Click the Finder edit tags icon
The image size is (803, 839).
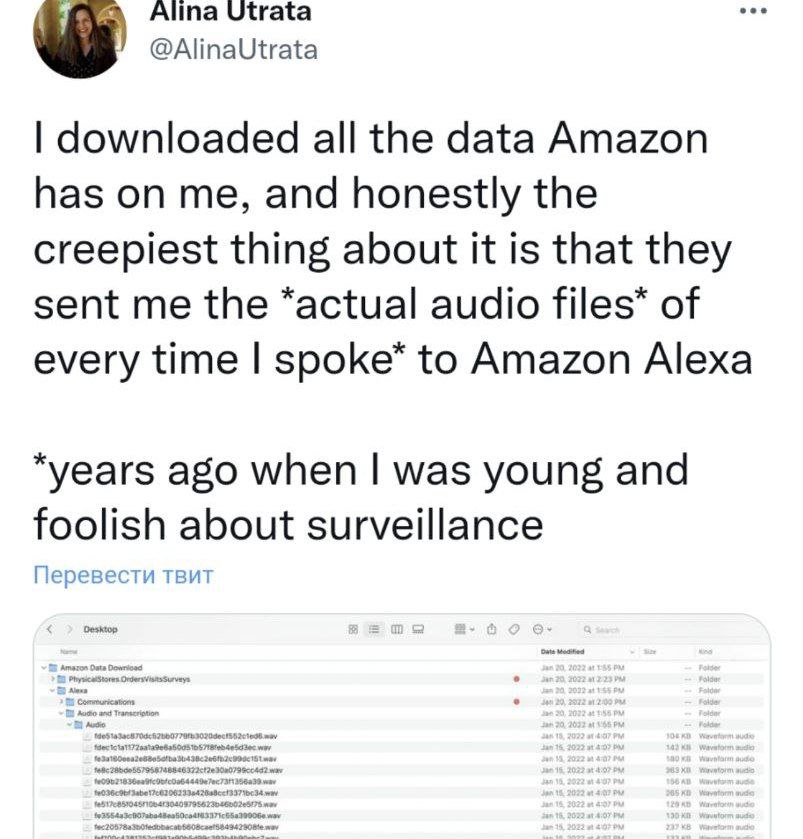point(513,629)
